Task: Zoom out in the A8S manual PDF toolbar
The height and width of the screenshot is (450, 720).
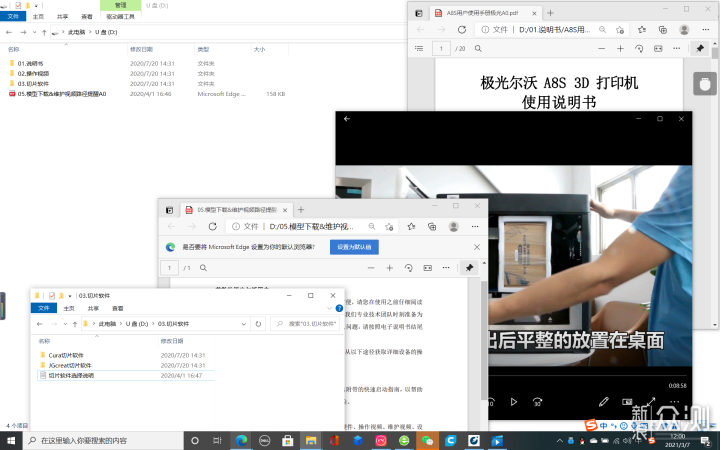Action: point(602,48)
